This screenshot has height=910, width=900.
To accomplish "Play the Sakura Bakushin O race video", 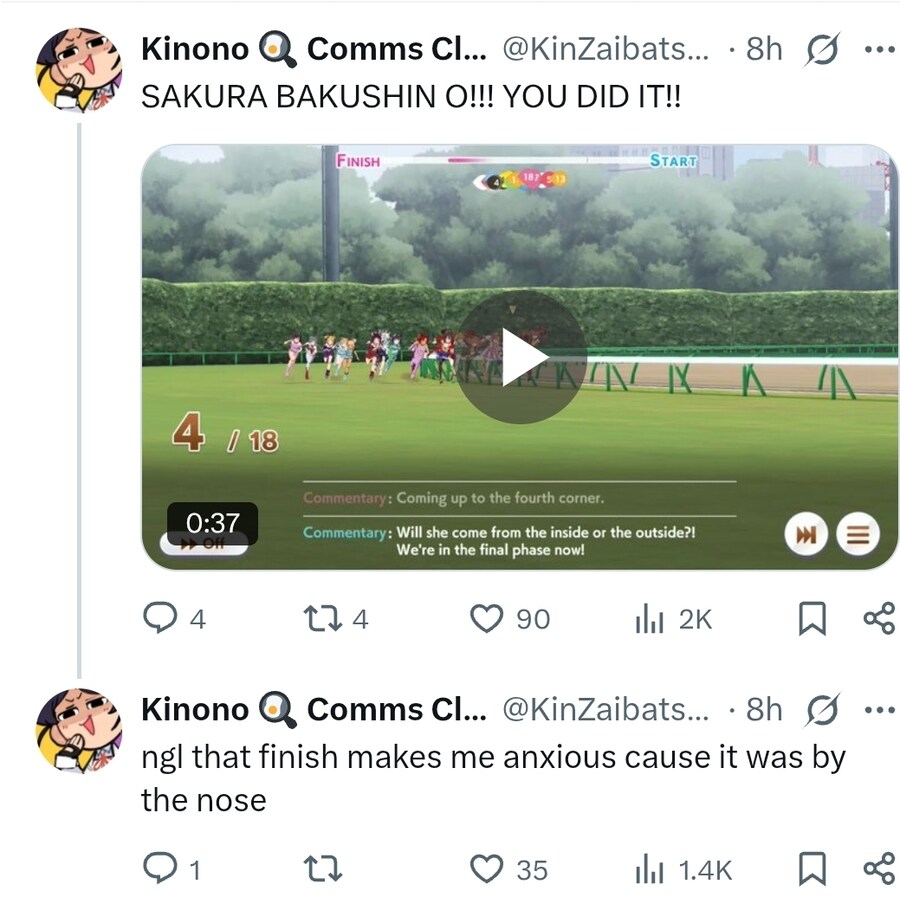I will point(521,357).
